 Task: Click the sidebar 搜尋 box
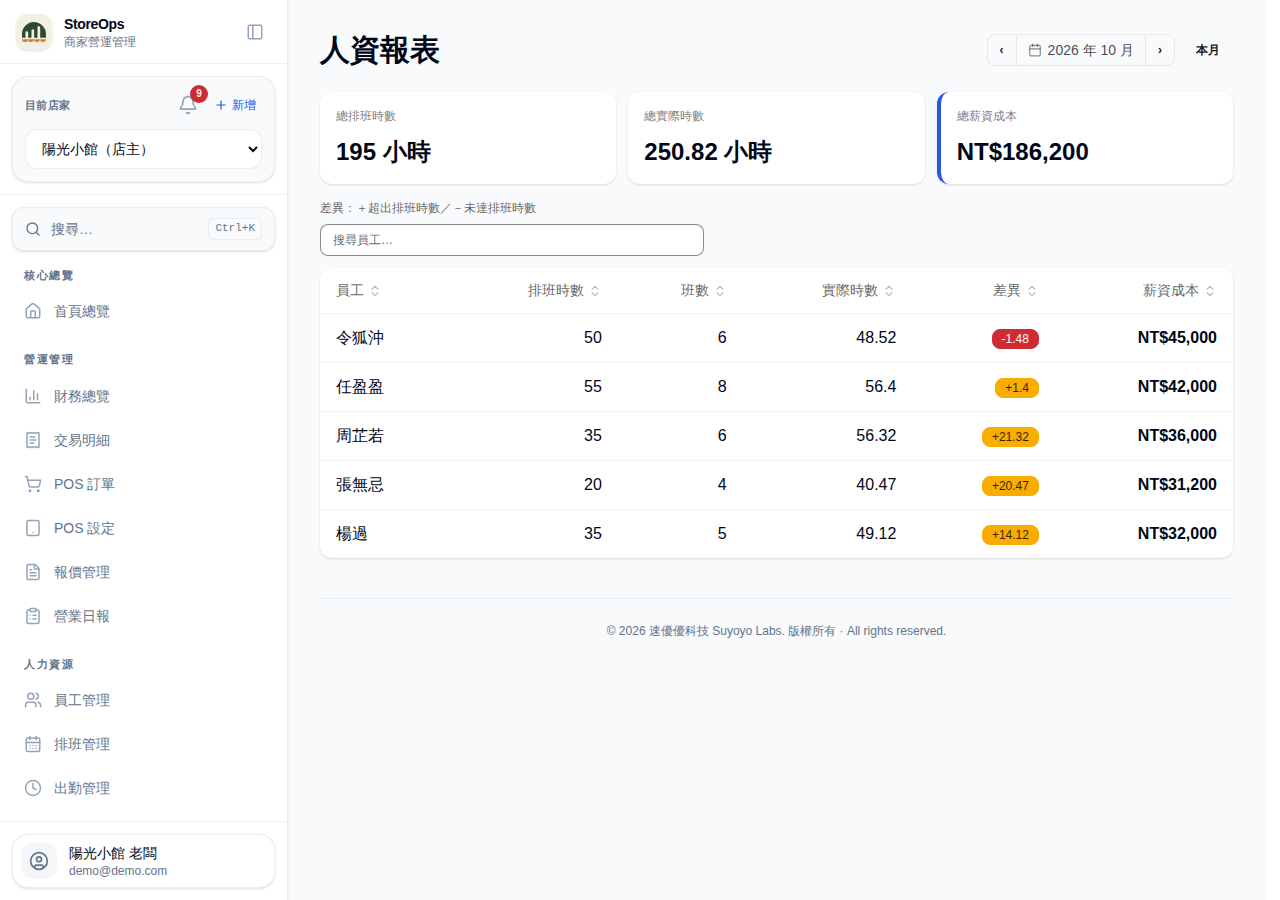pos(143,229)
